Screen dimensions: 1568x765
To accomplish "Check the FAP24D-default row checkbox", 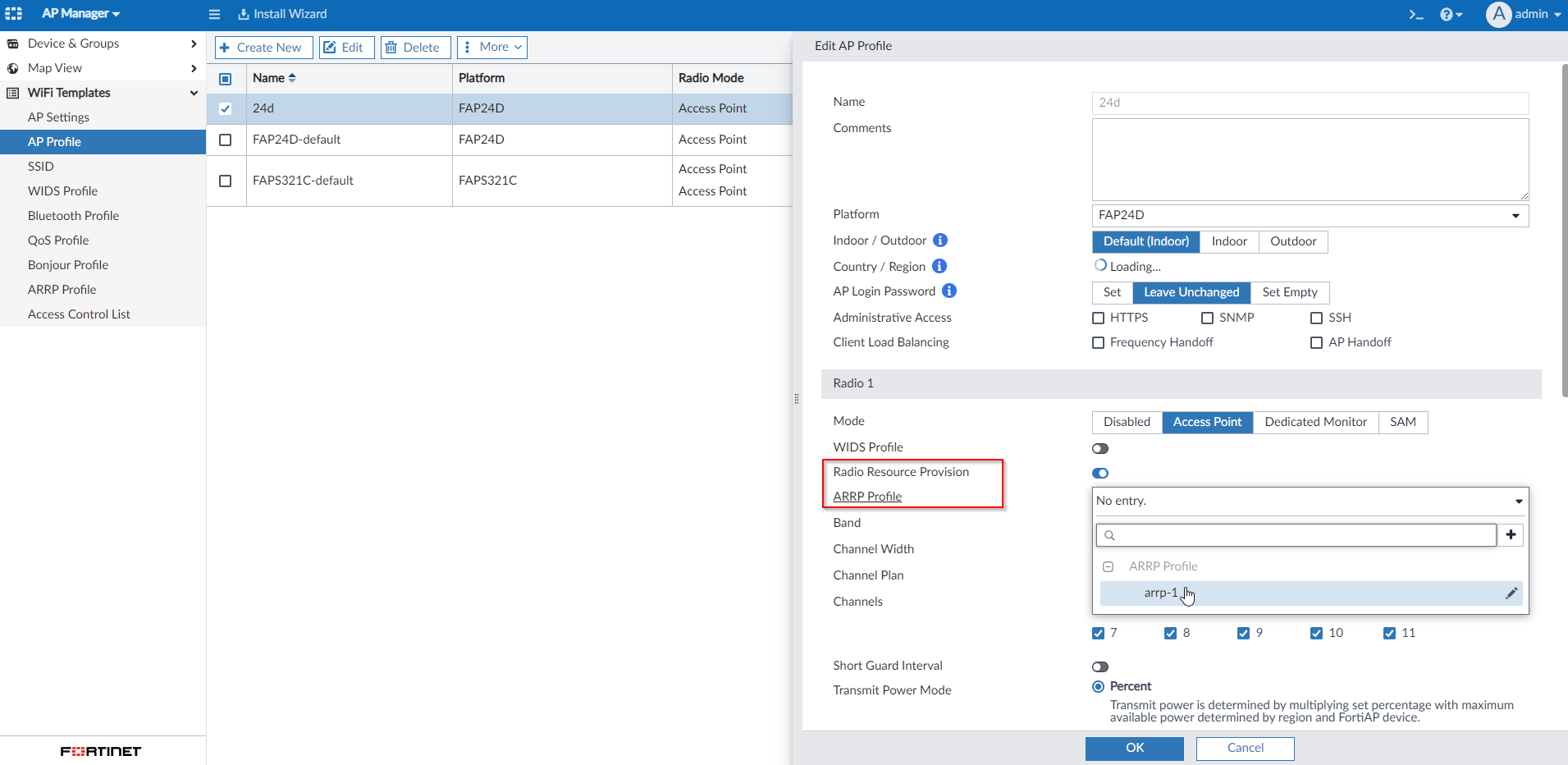I will [x=226, y=140].
